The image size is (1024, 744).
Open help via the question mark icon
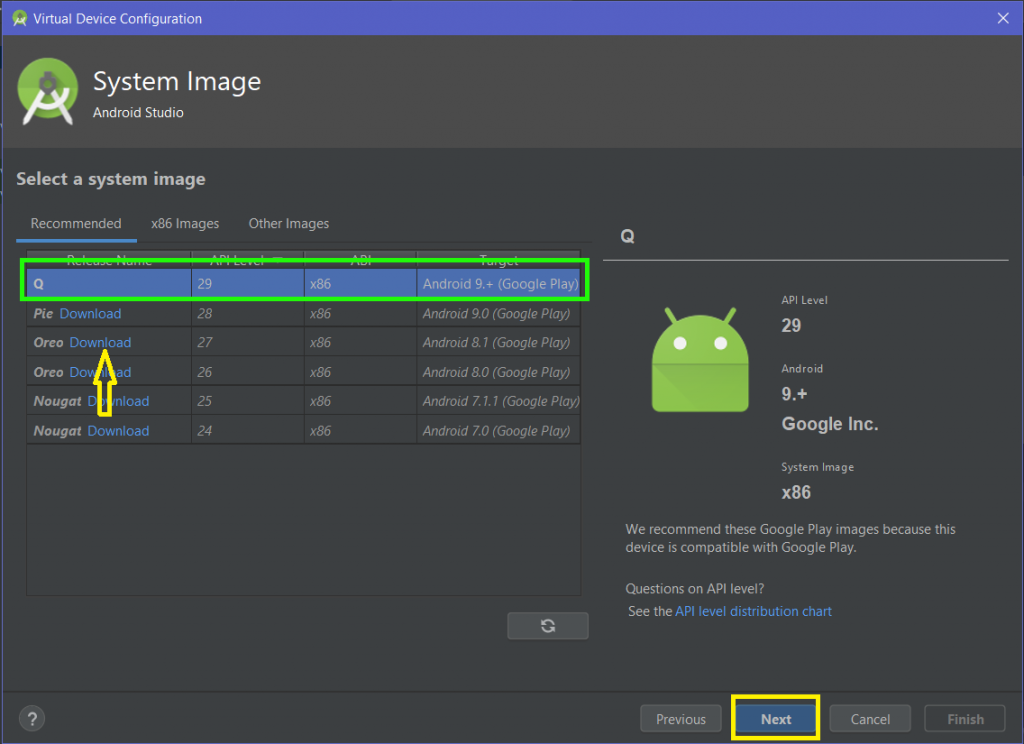(31, 718)
